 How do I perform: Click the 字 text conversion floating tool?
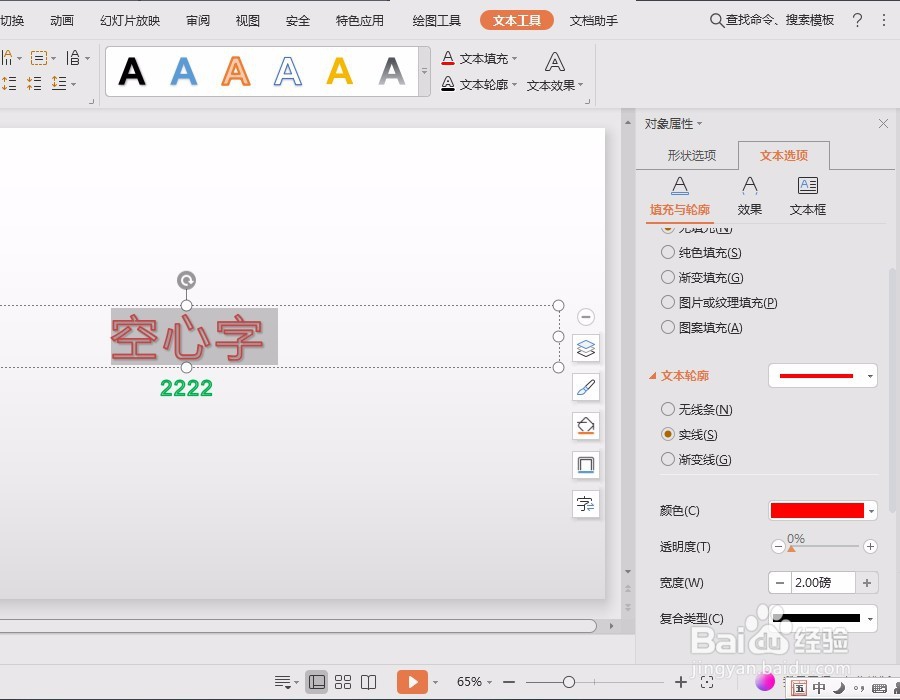coord(585,504)
